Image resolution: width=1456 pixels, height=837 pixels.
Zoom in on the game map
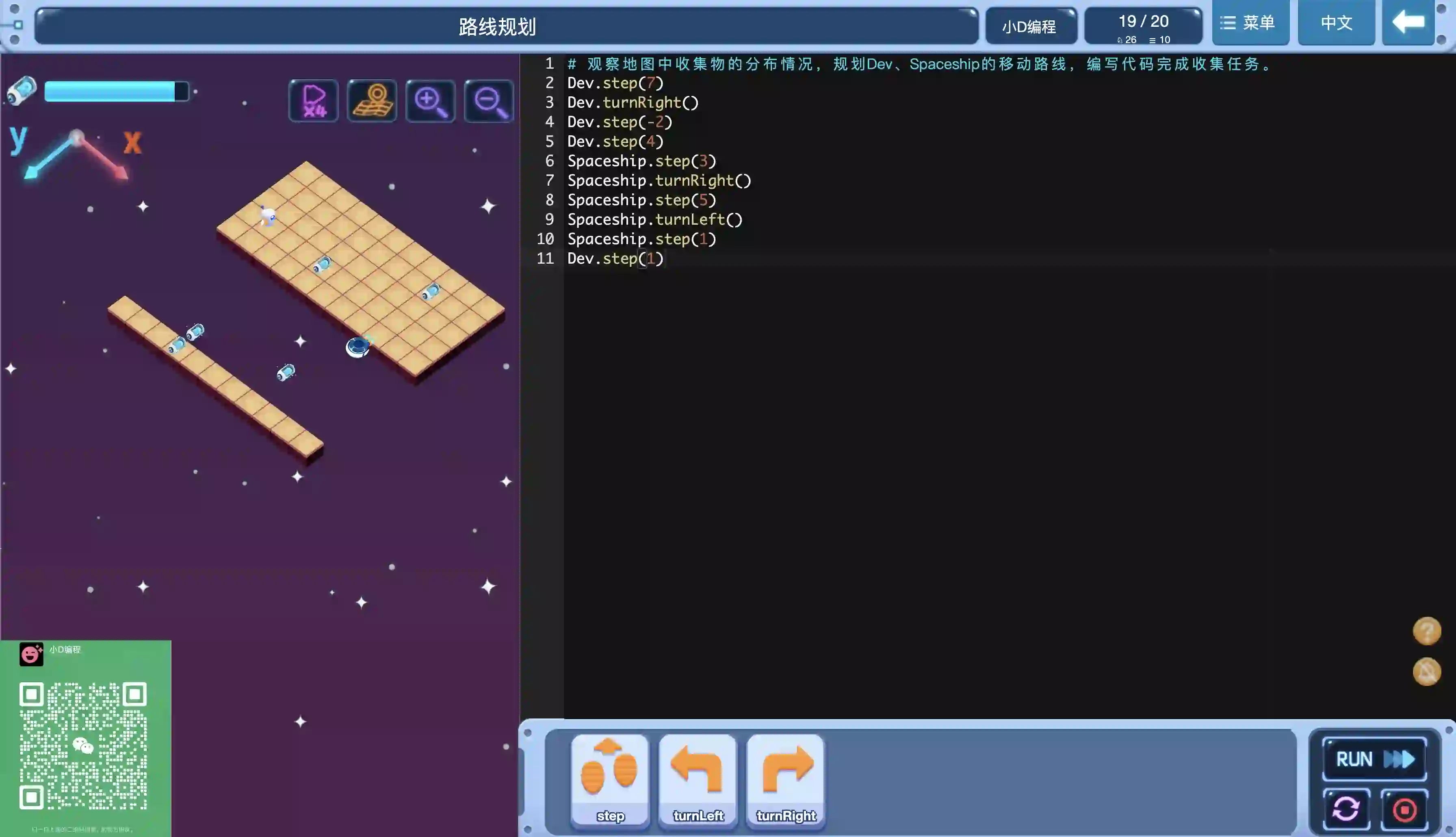click(x=430, y=101)
